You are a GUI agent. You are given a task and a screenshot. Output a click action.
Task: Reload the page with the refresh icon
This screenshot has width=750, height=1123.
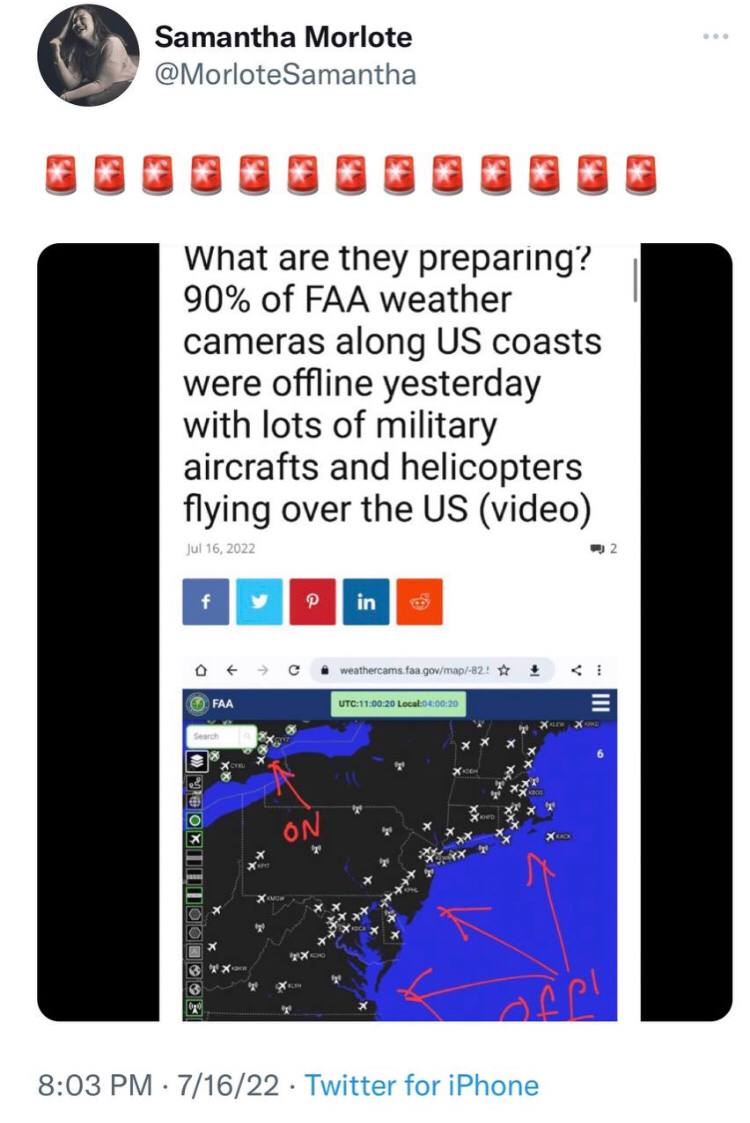293,671
